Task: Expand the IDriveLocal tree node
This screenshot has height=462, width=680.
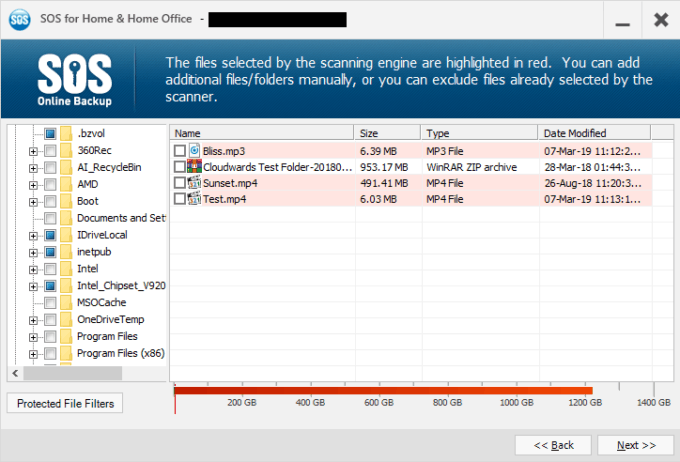Action: pos(33,236)
